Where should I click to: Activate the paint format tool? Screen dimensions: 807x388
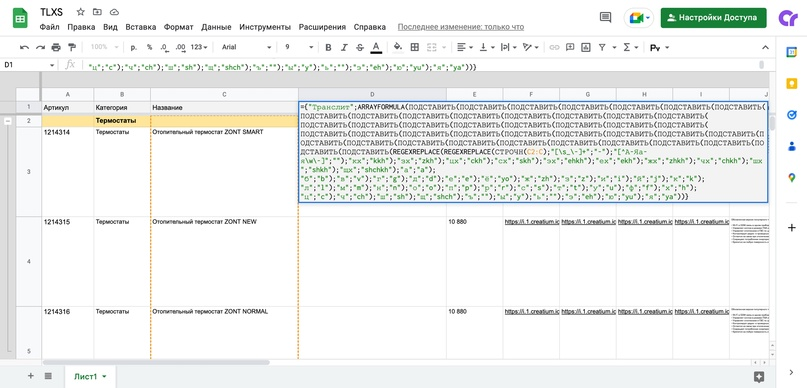pos(72,47)
